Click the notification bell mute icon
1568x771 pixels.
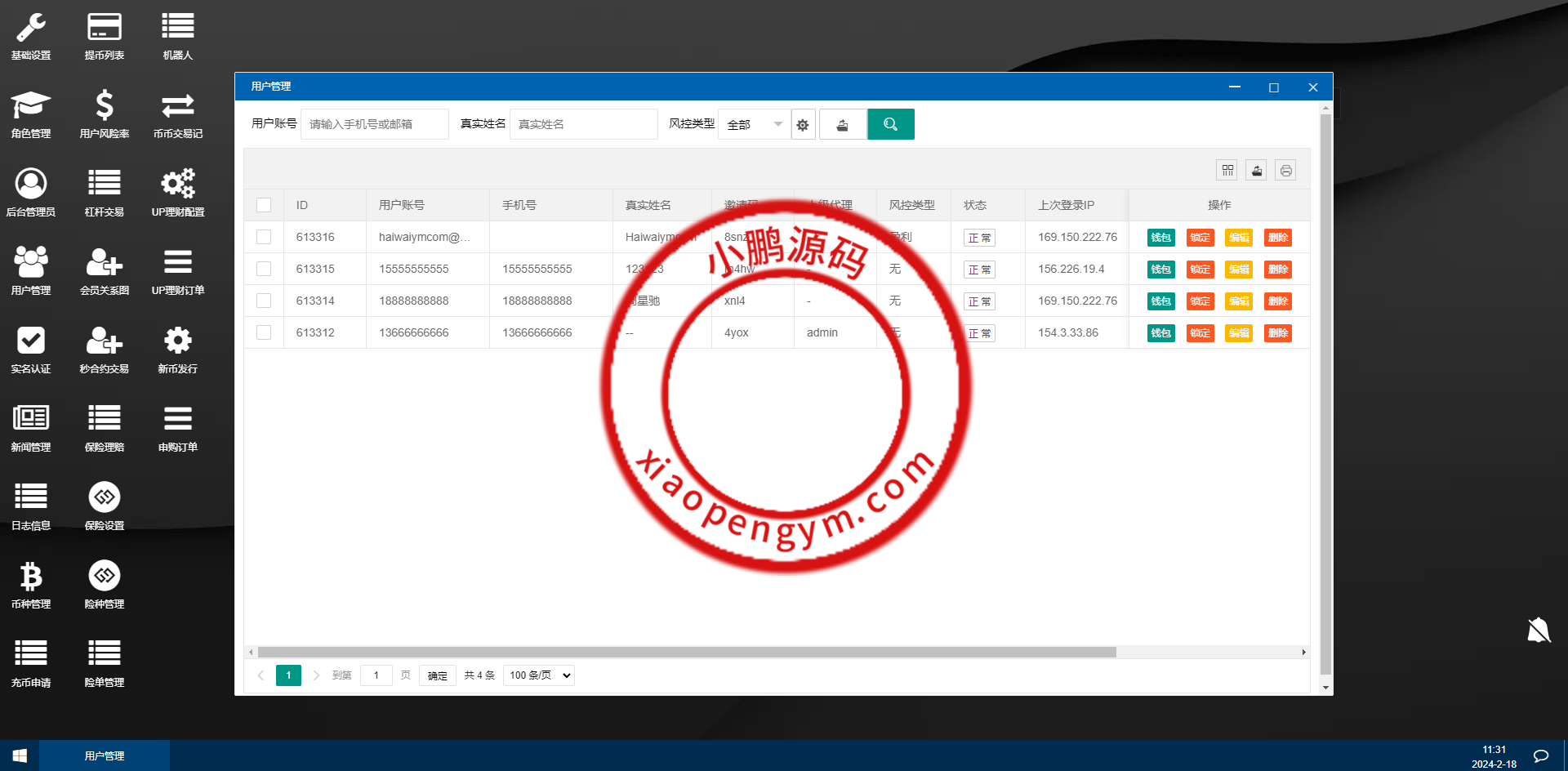tap(1539, 630)
